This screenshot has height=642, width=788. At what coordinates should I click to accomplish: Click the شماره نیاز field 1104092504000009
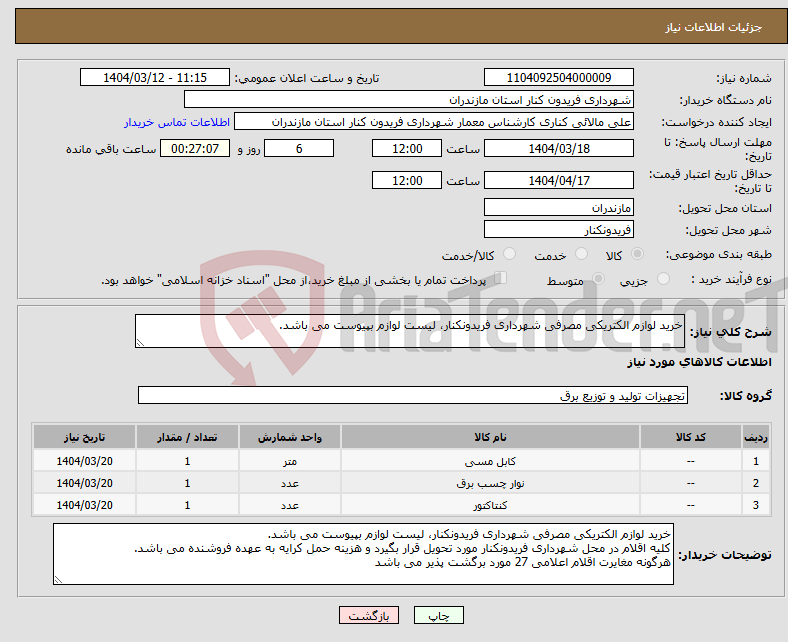[558, 77]
